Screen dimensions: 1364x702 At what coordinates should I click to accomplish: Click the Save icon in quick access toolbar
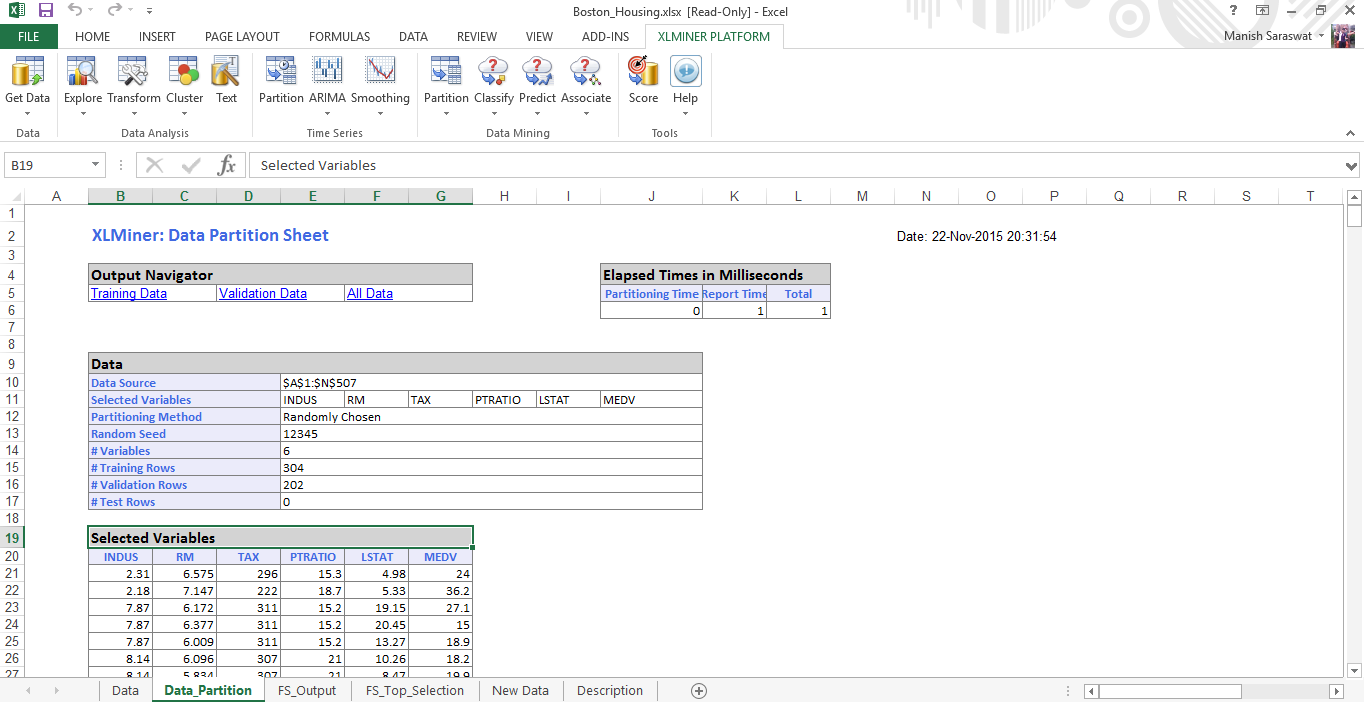[x=46, y=11]
